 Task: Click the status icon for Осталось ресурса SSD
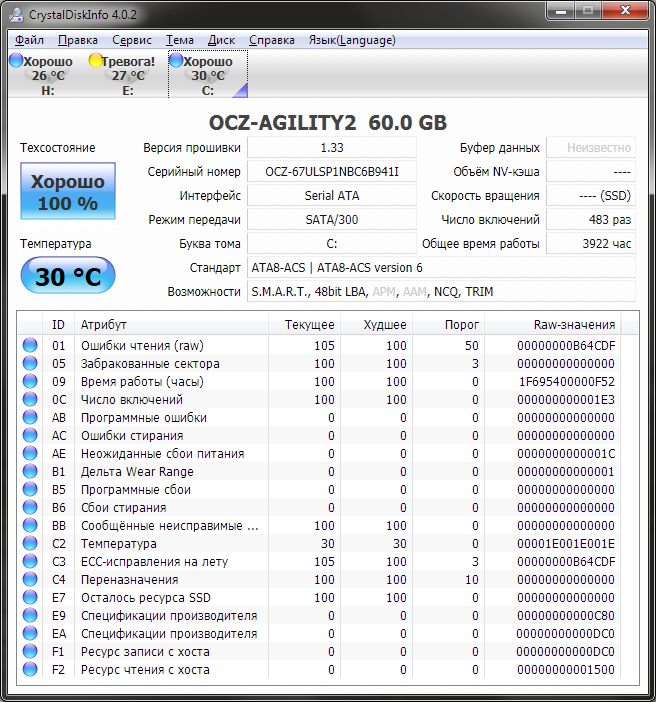pos(30,598)
